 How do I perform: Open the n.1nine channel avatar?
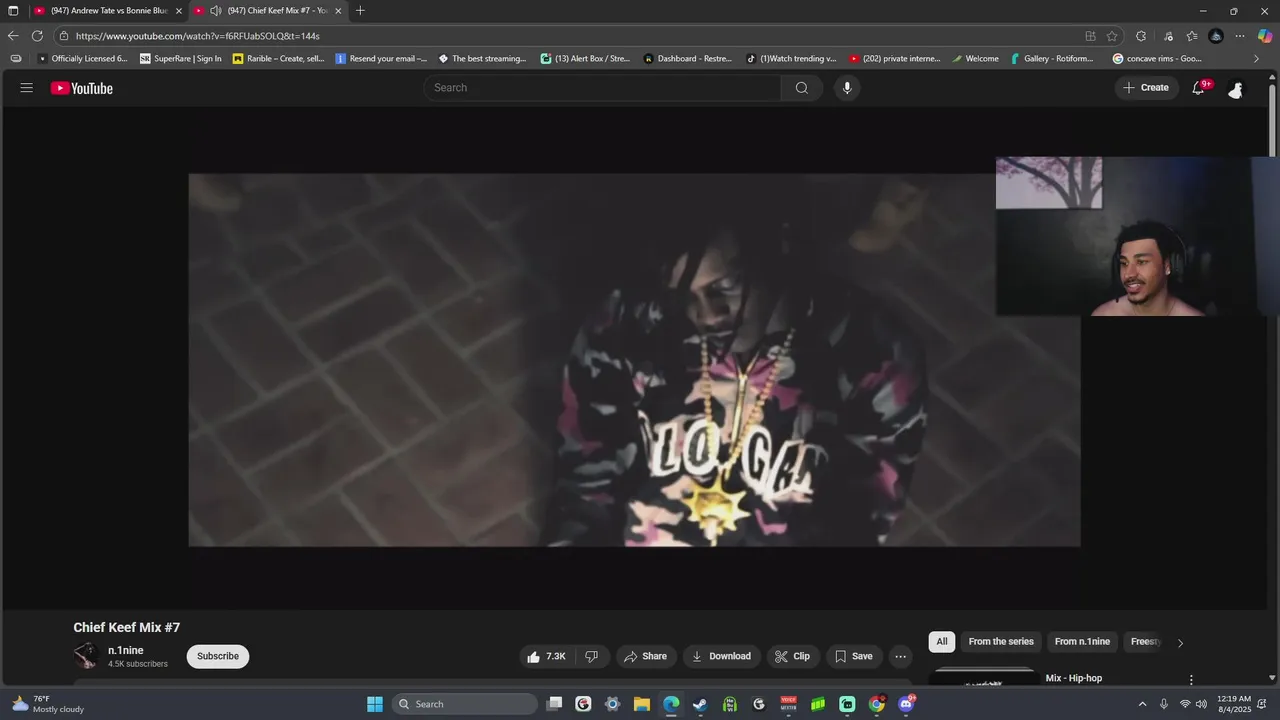point(86,656)
